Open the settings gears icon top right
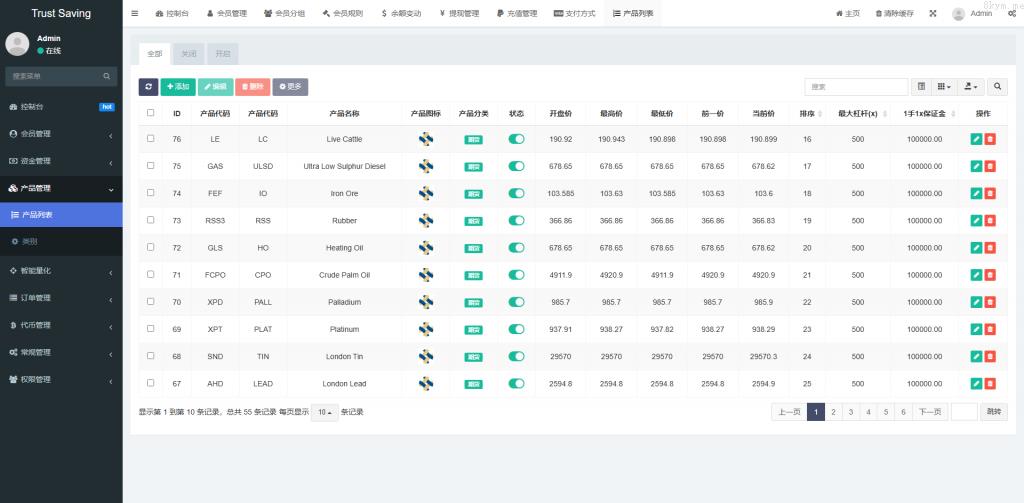Screen dimensions: 1024x503 coord(1012,14)
